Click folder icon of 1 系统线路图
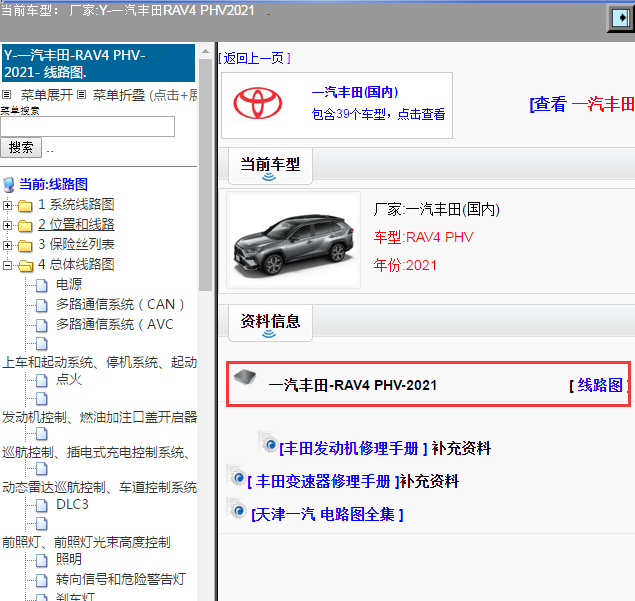Image resolution: width=635 pixels, height=601 pixels. 25,206
